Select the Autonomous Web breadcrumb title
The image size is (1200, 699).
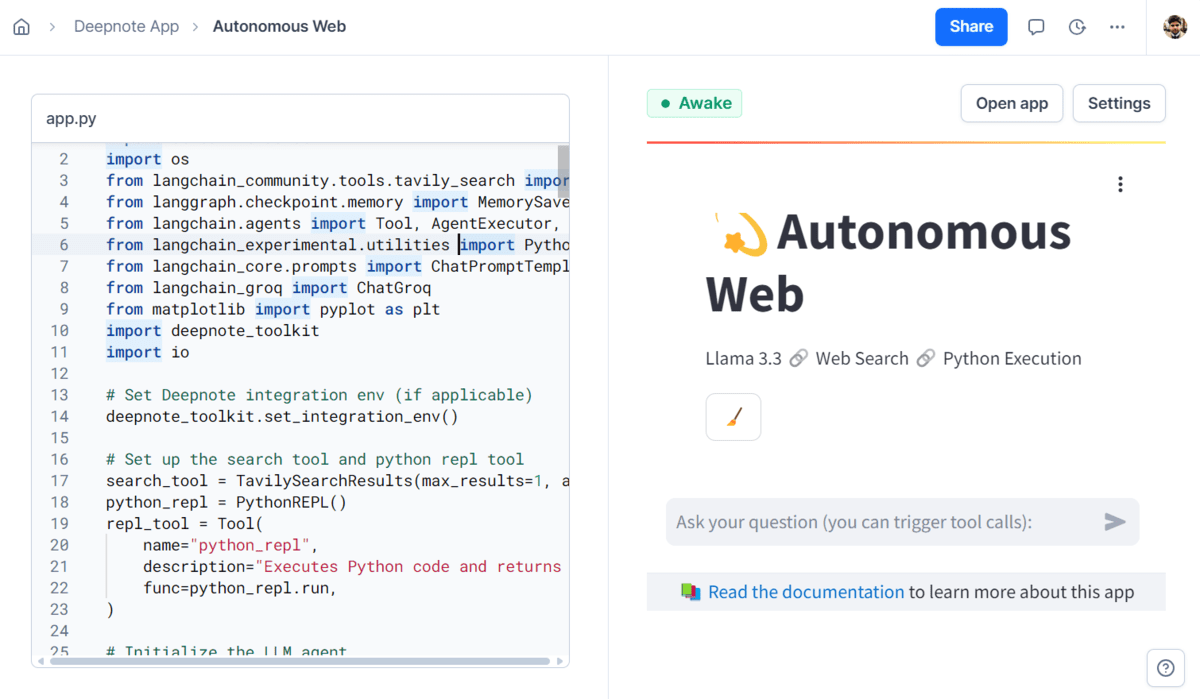279,27
